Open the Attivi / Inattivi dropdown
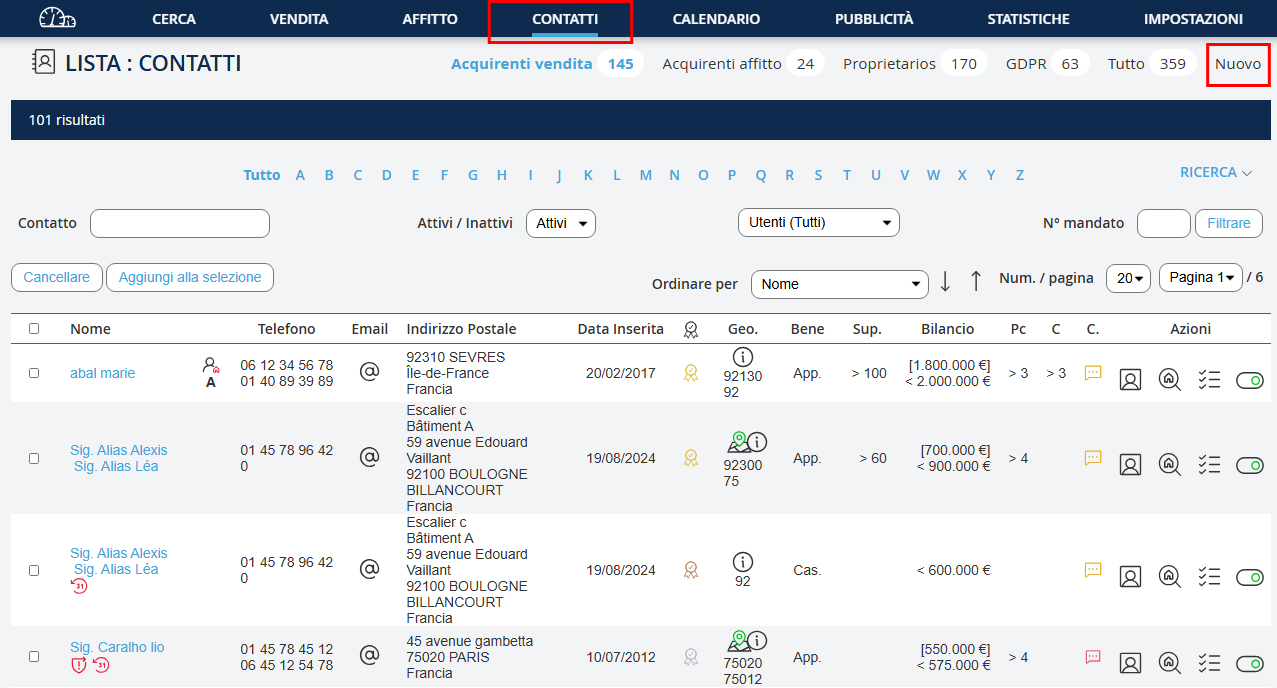Screen dimensions: 1277x688 [560, 223]
